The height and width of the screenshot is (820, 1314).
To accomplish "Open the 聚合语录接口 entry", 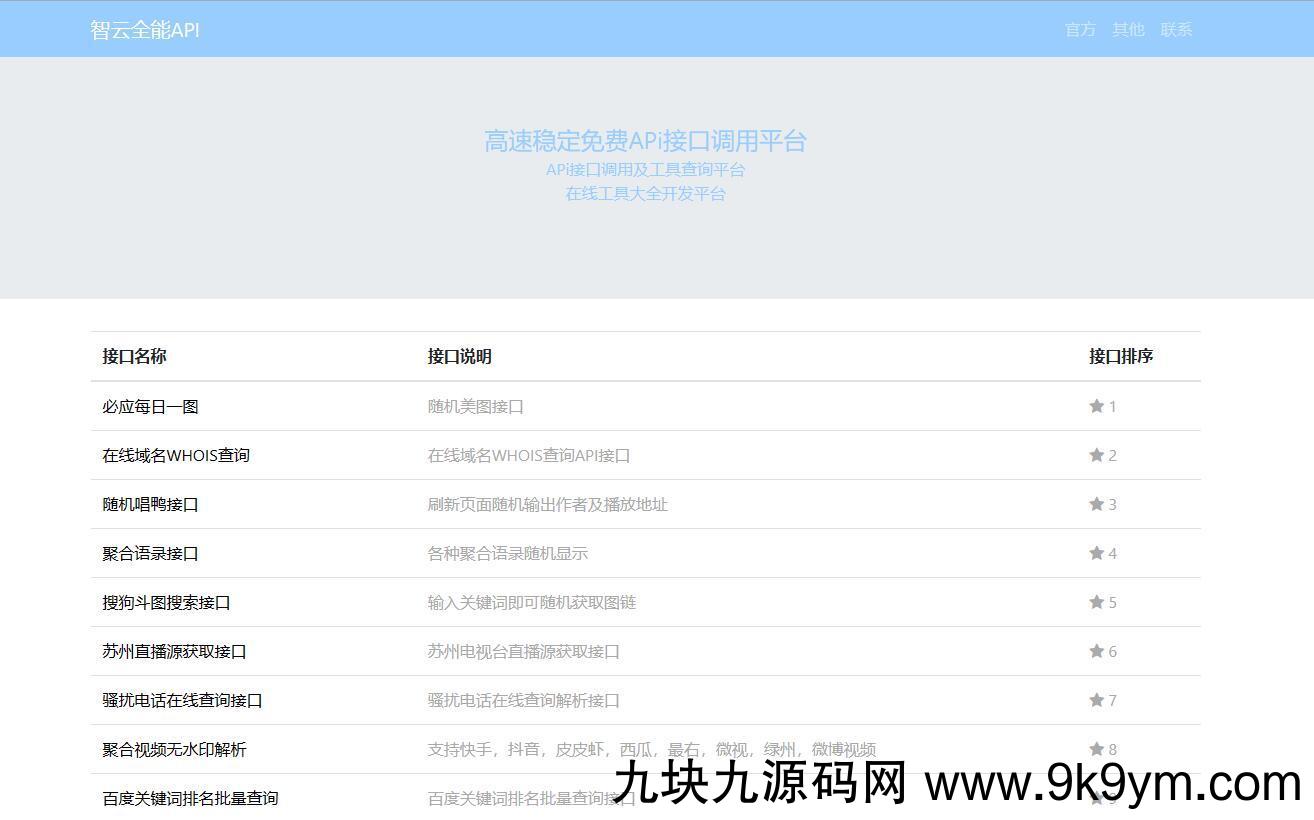I will click(150, 554).
